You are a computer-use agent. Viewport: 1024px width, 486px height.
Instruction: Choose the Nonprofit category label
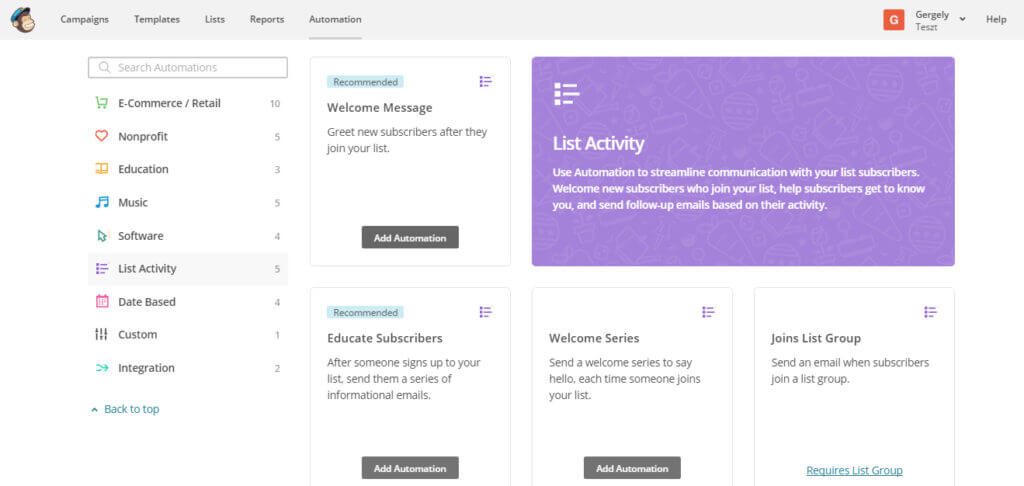tap(143, 137)
